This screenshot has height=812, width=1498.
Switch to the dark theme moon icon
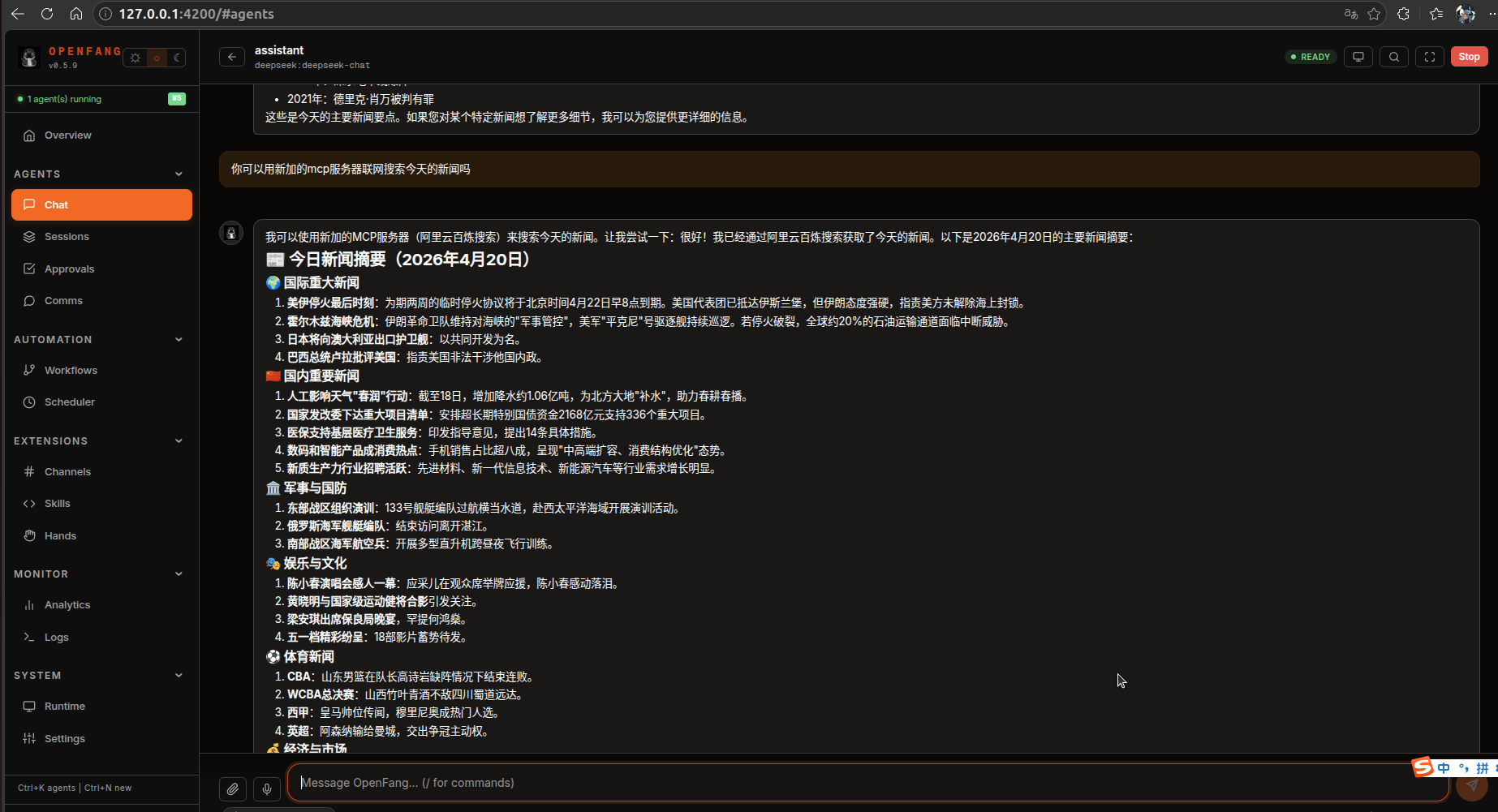coord(176,58)
